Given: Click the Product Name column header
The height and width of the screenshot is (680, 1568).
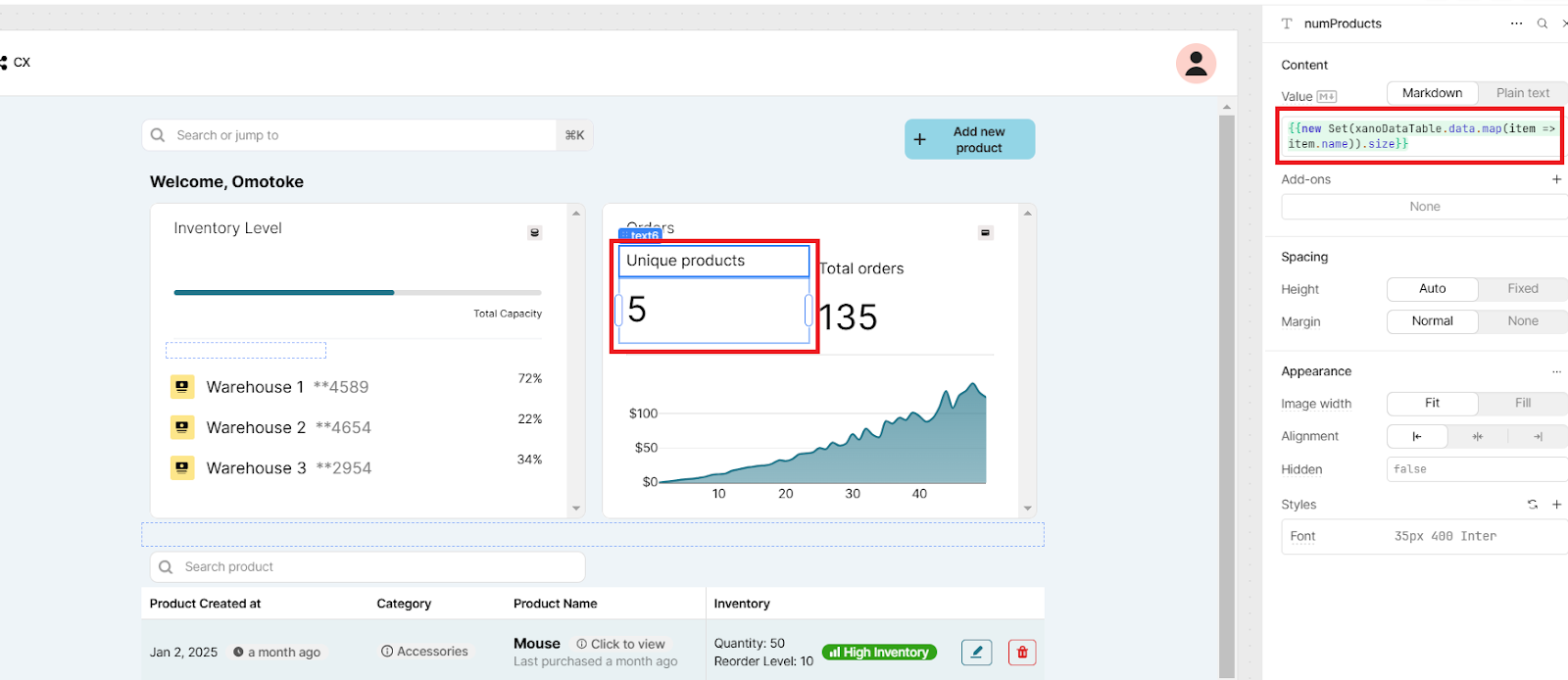Looking at the screenshot, I should (556, 604).
